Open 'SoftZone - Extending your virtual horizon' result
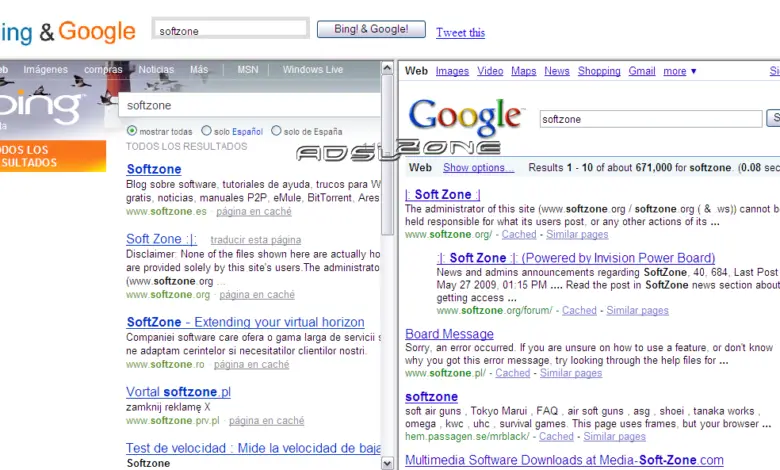The image size is (780, 470). tap(245, 322)
